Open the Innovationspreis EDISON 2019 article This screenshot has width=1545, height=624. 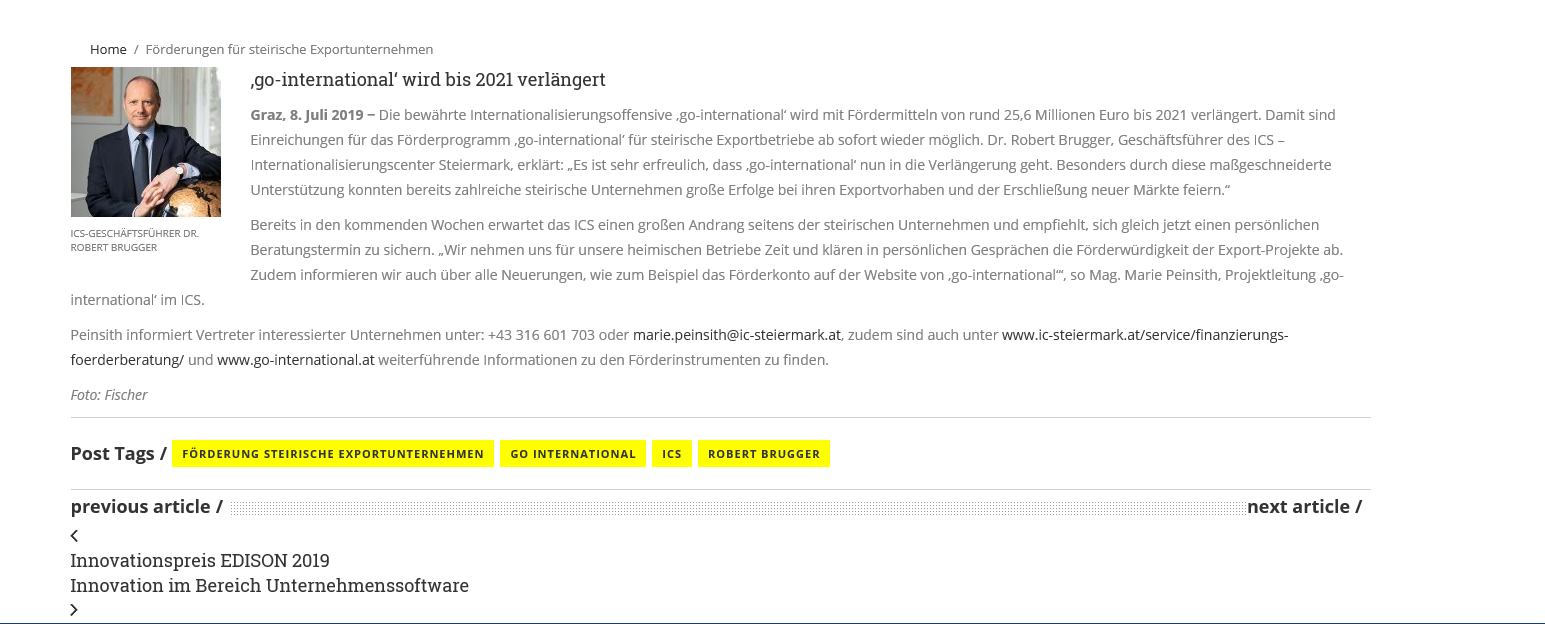(200, 561)
